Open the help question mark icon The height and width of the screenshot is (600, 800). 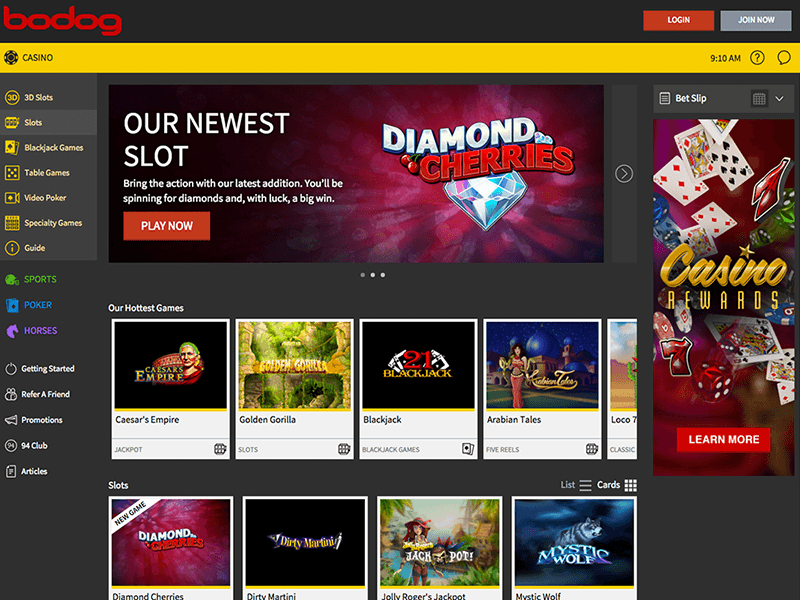pyautogui.click(x=757, y=58)
